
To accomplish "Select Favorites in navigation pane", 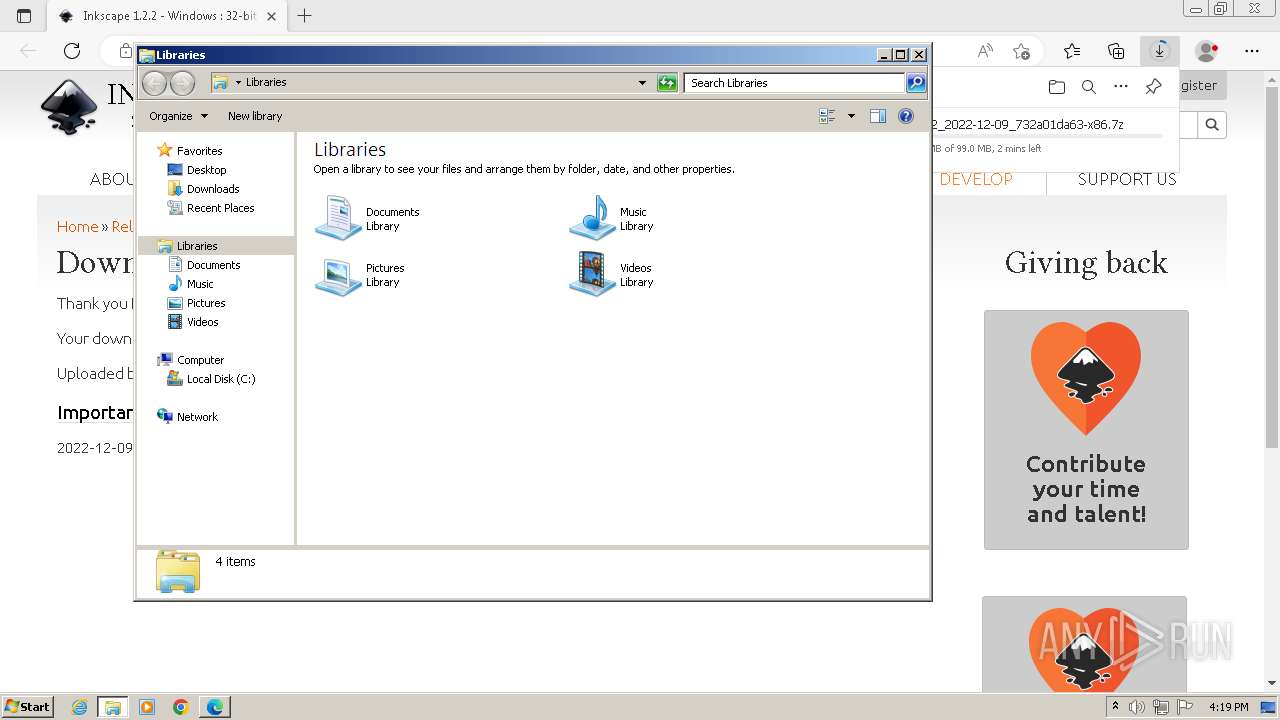I will coord(199,151).
